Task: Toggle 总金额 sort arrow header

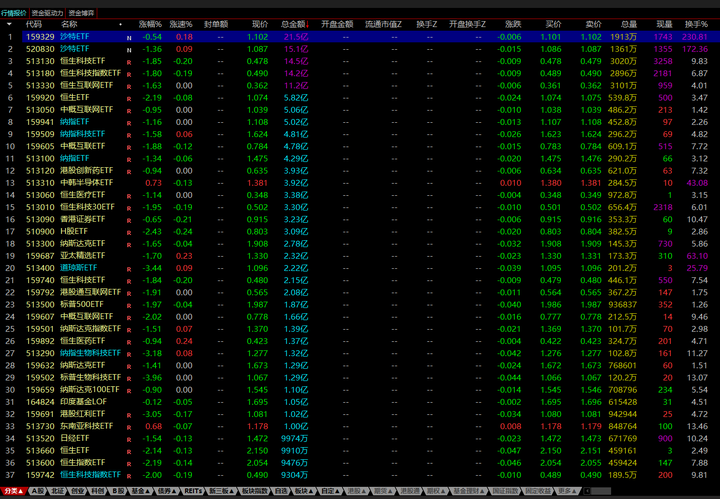Action: [x=295, y=24]
